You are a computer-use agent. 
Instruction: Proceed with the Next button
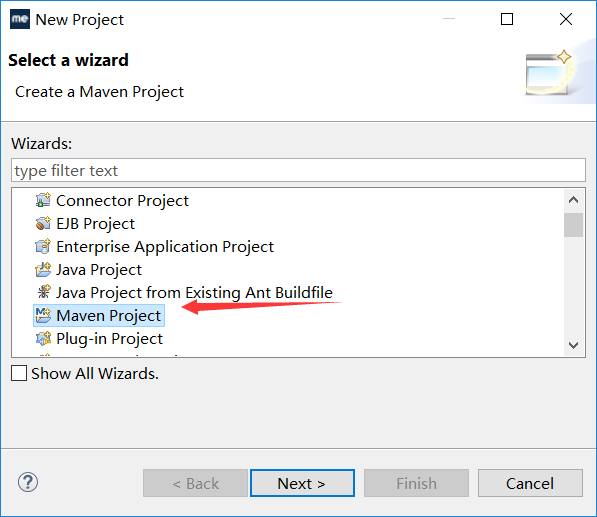pos(302,483)
